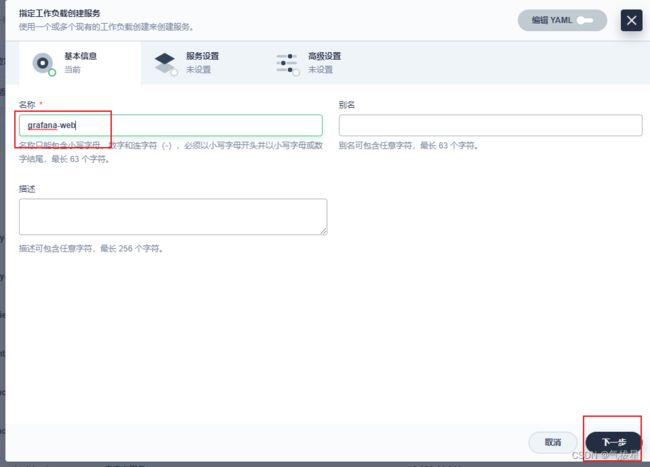650x467 pixels.
Task: Click the 指定工作负载创建服务 title text
Action: point(59,13)
